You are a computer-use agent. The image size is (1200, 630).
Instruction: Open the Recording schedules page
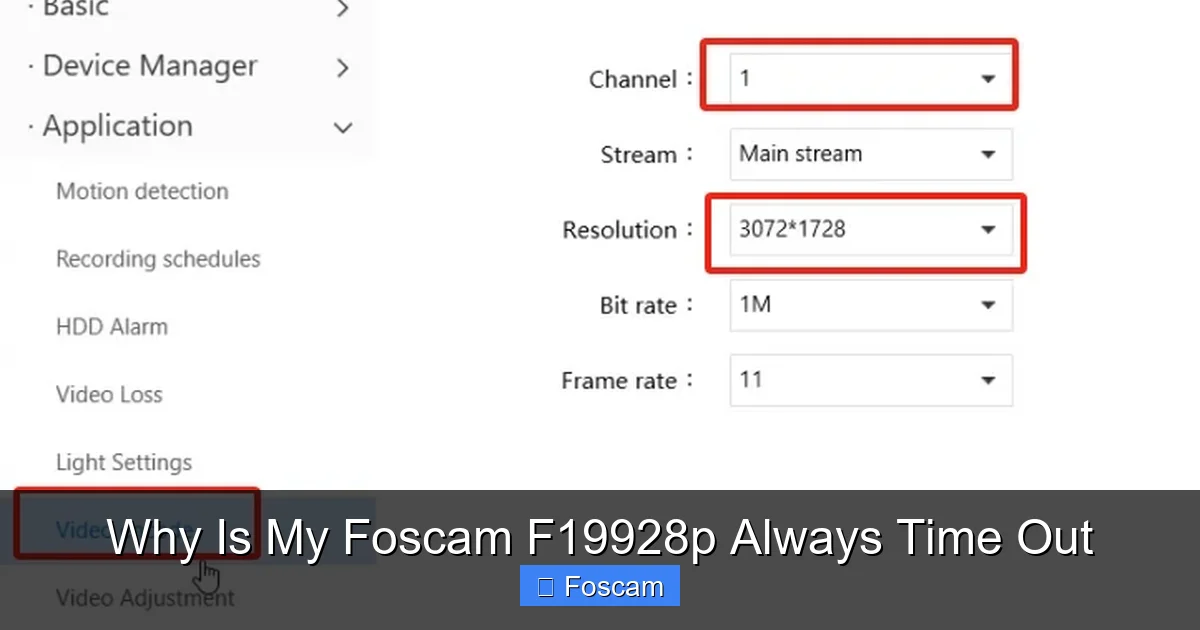[x=157, y=259]
